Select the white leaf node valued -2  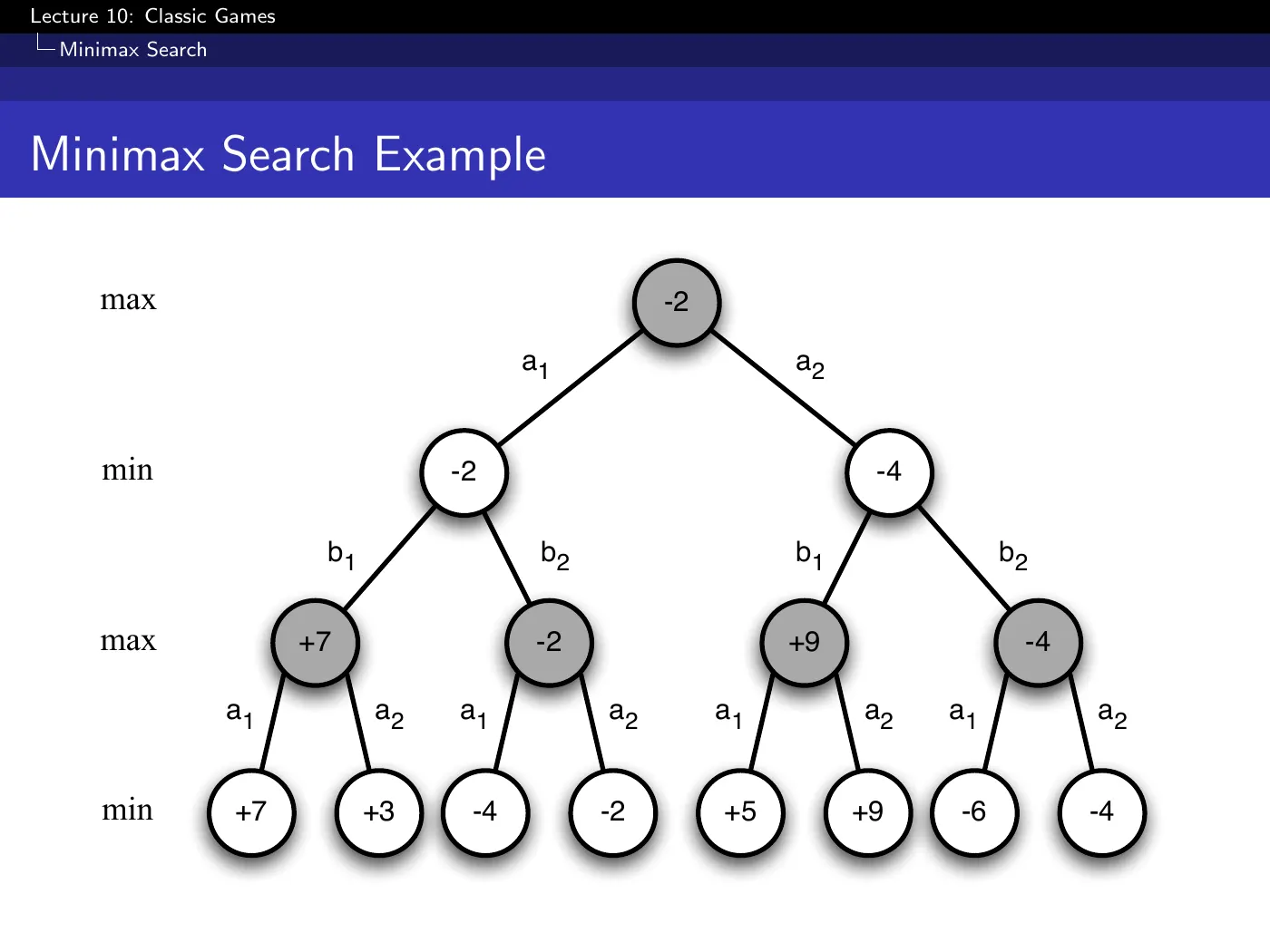click(613, 811)
